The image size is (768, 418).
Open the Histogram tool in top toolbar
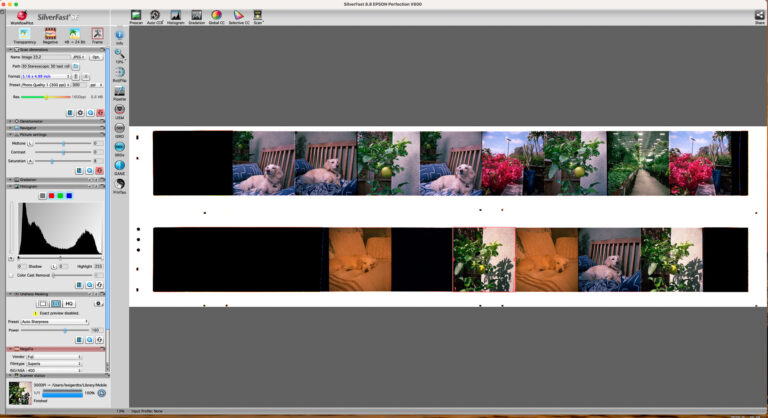(175, 15)
